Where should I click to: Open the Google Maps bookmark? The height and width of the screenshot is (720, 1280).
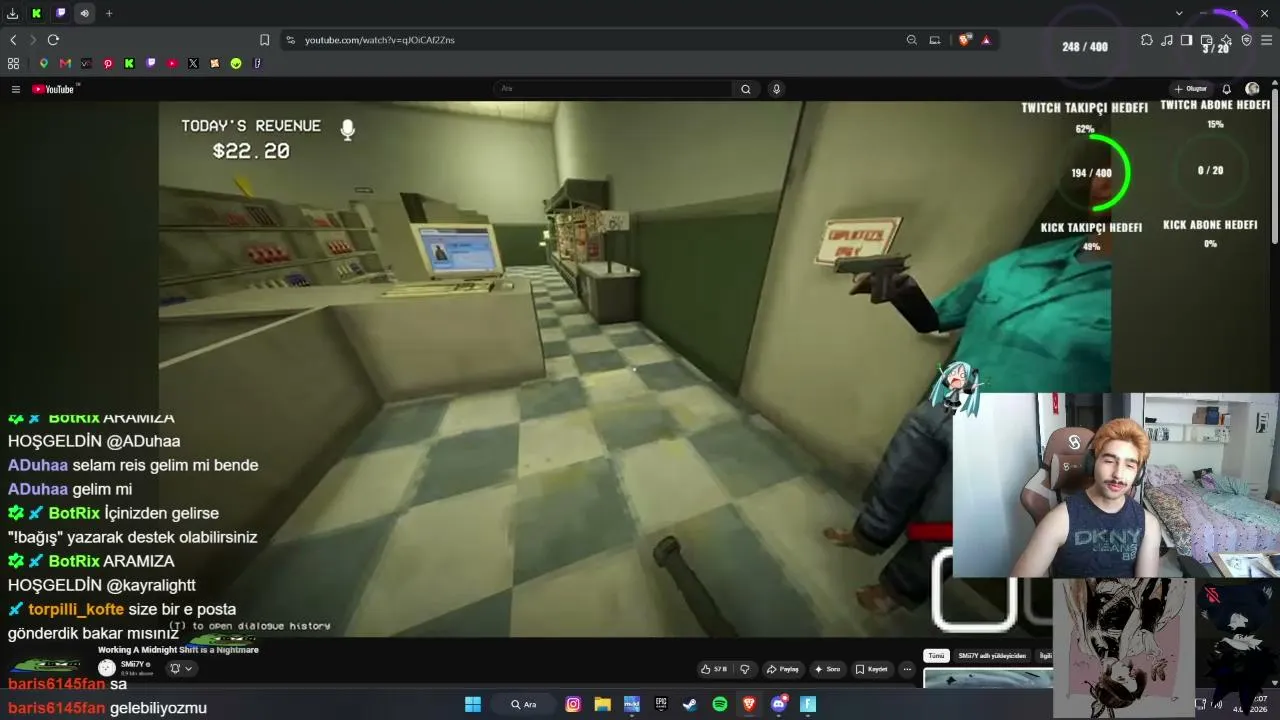click(x=44, y=63)
